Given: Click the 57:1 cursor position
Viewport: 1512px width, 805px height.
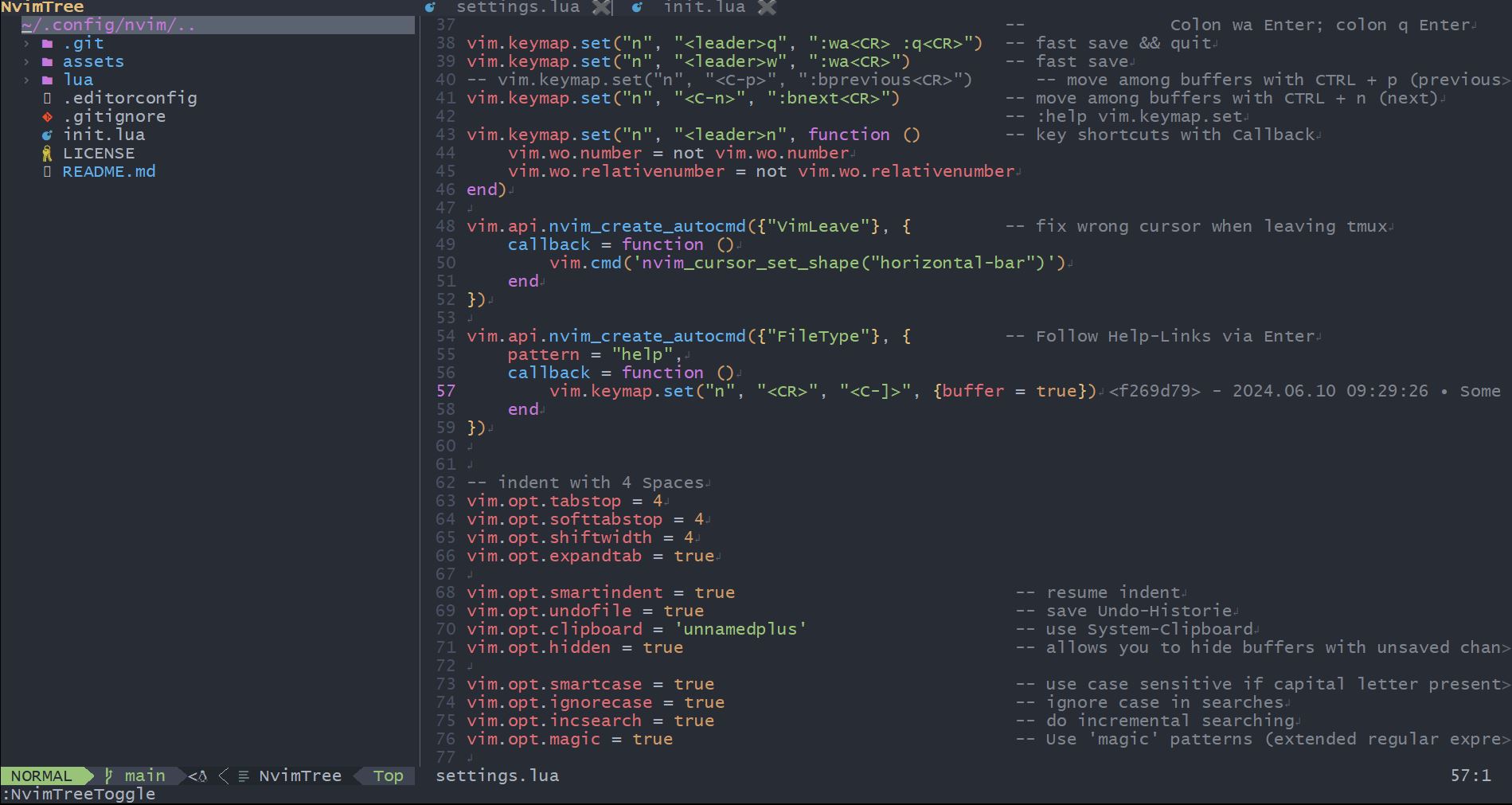Looking at the screenshot, I should [1471, 776].
